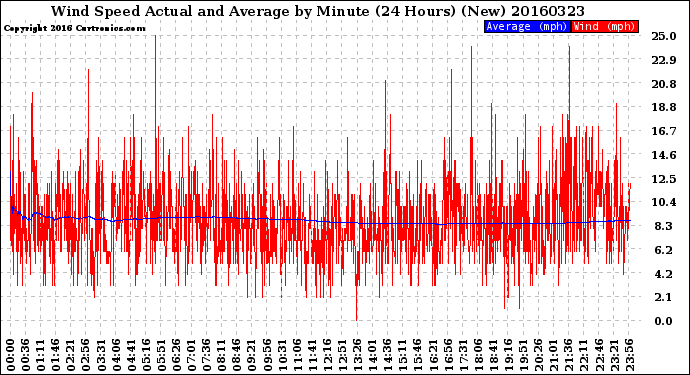The width and height of the screenshot is (690, 375).
Task: Click the 08:11 time axis label
Action: coord(222,355)
